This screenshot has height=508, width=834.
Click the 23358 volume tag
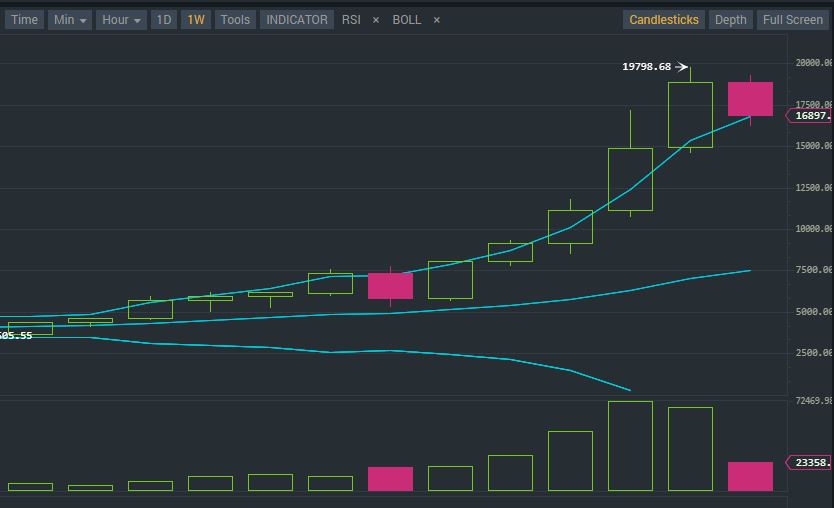(x=810, y=463)
